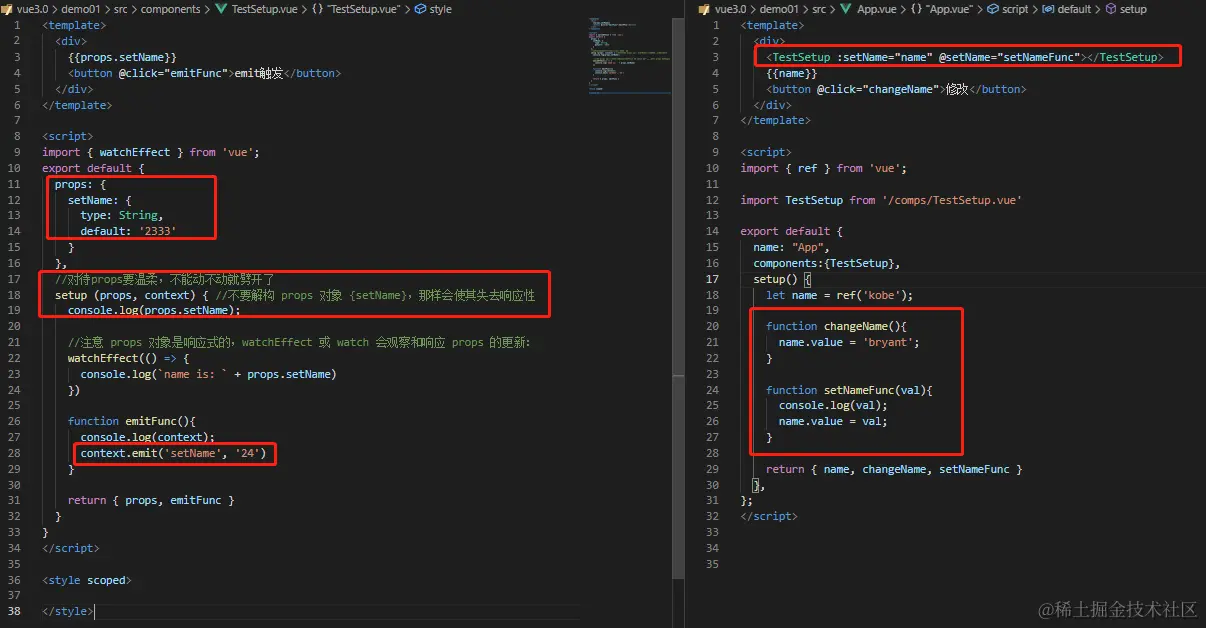The height and width of the screenshot is (628, 1206).
Task: Click line number 18 in left editor
Action: coord(15,295)
